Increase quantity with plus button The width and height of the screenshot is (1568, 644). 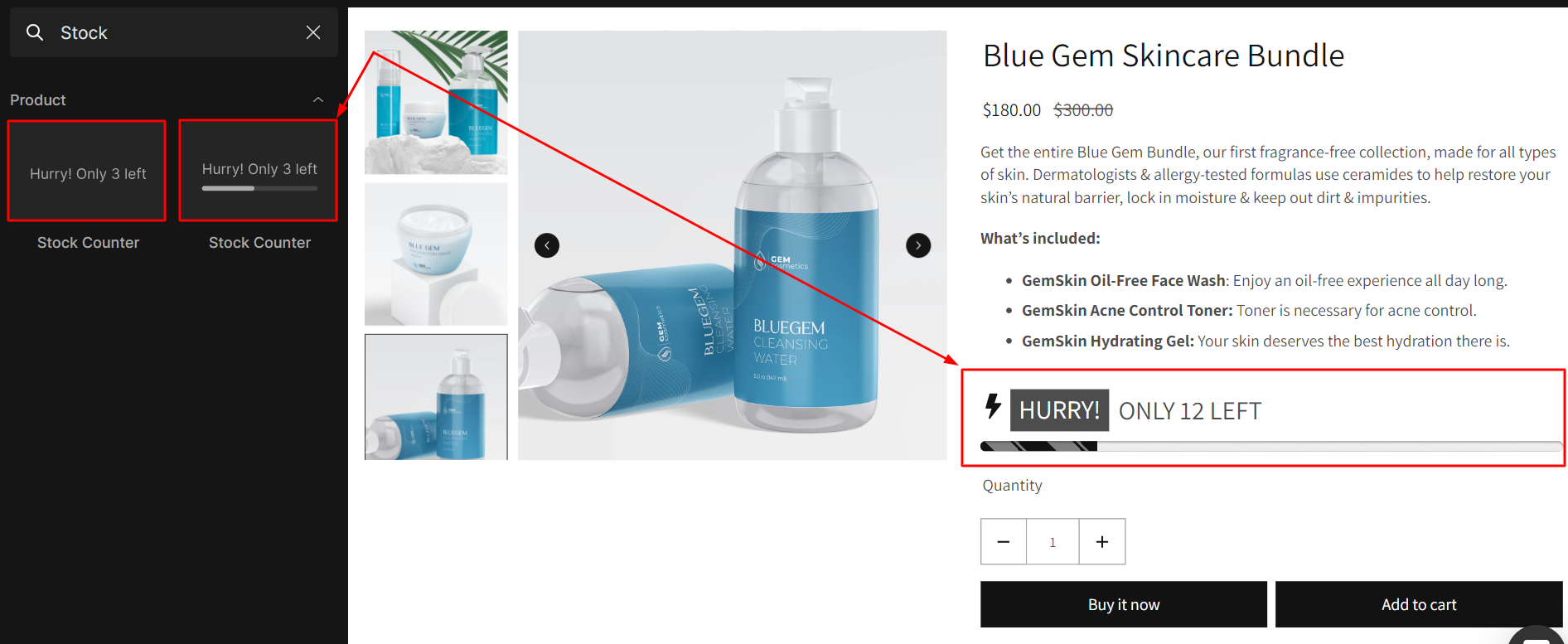pos(1102,542)
